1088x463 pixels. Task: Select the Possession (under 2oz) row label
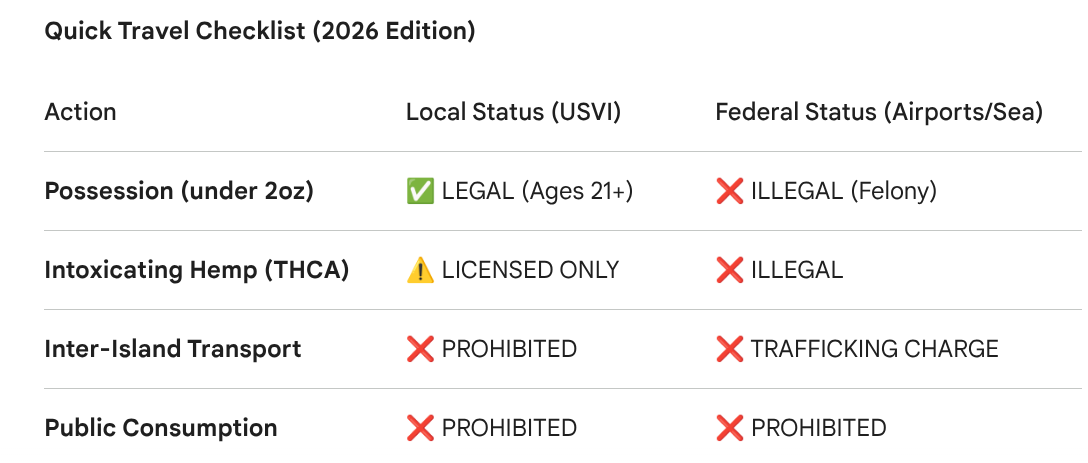pyautogui.click(x=179, y=191)
